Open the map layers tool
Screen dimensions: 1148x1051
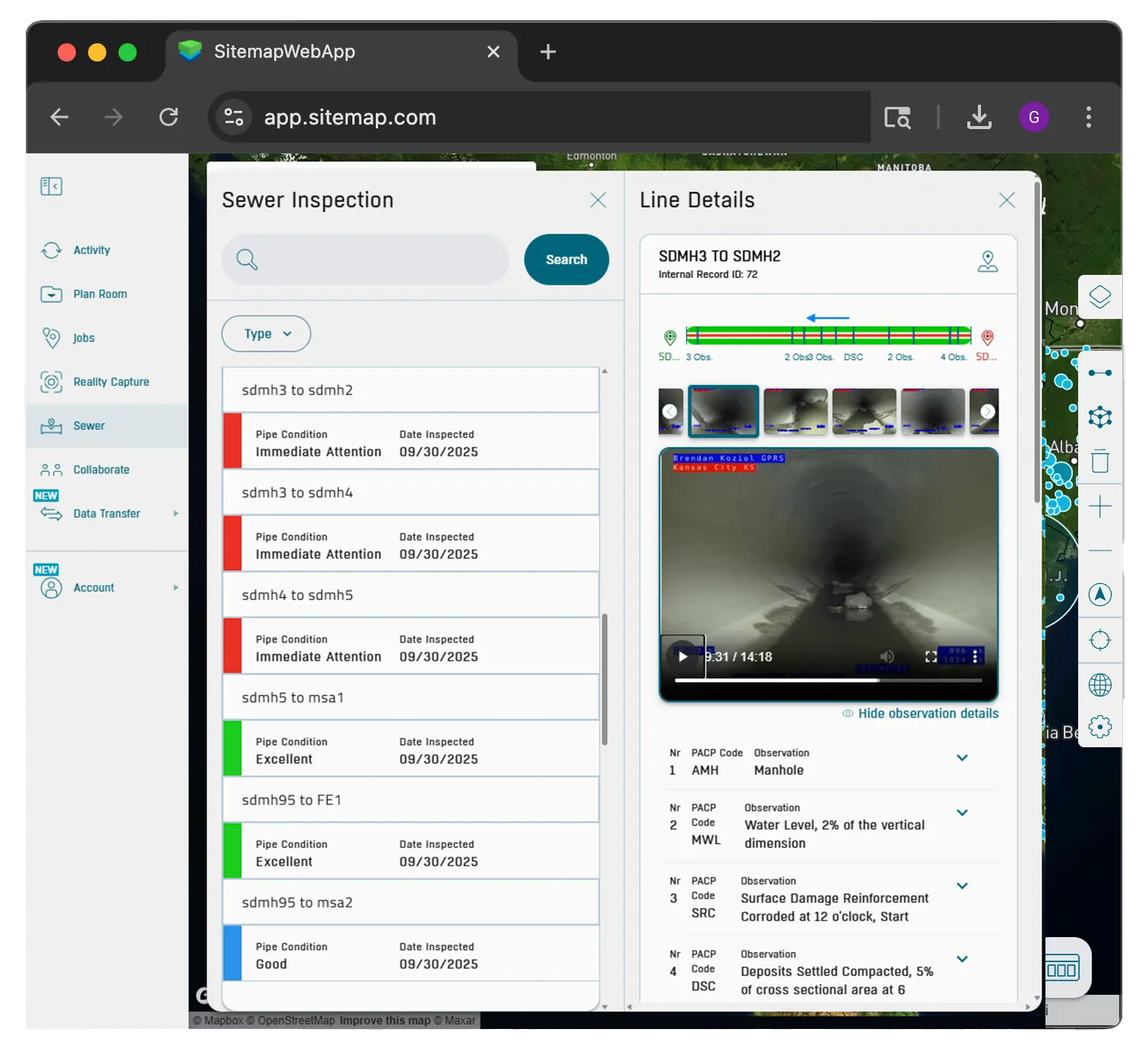(x=1100, y=297)
